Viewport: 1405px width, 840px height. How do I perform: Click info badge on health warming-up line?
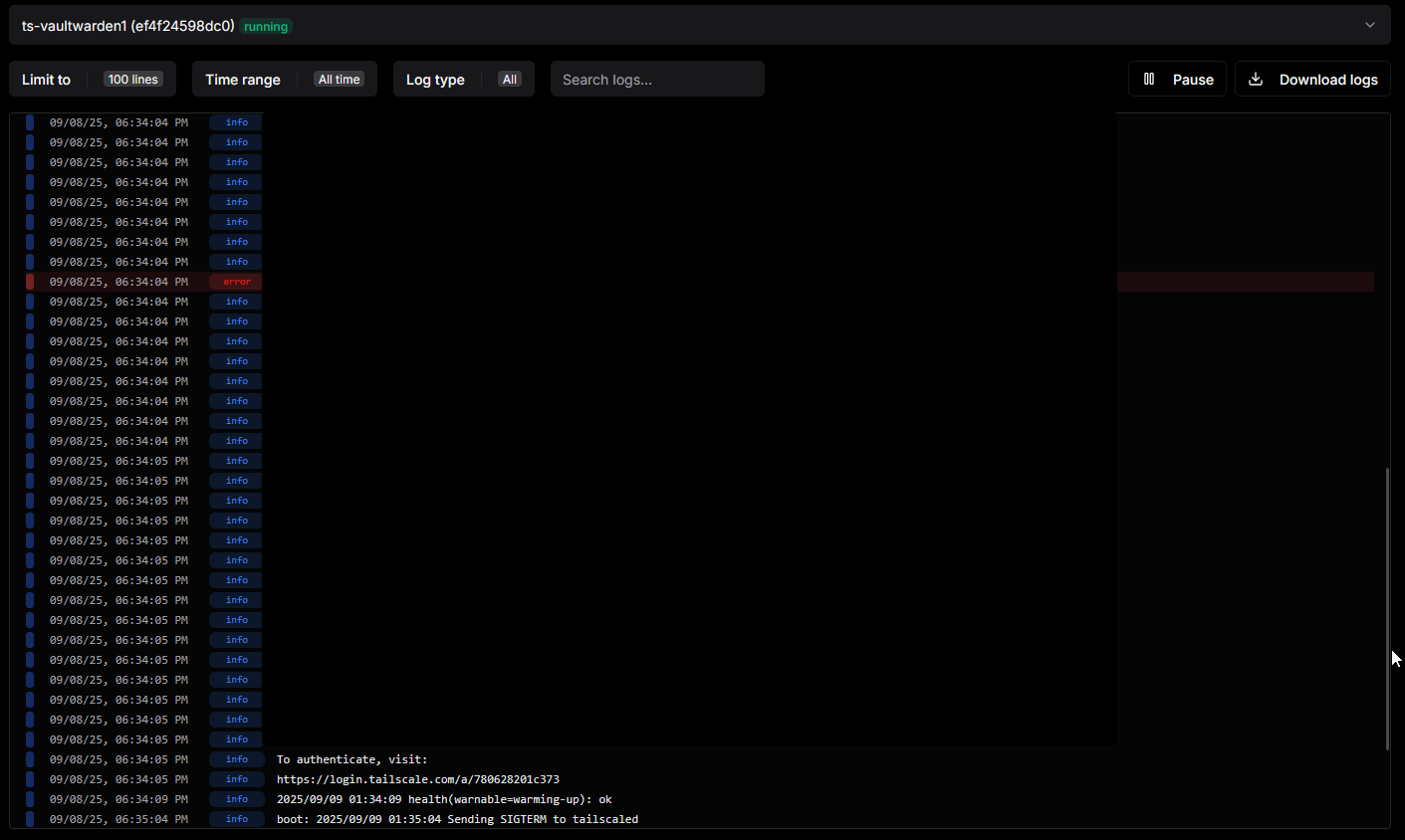coord(236,799)
